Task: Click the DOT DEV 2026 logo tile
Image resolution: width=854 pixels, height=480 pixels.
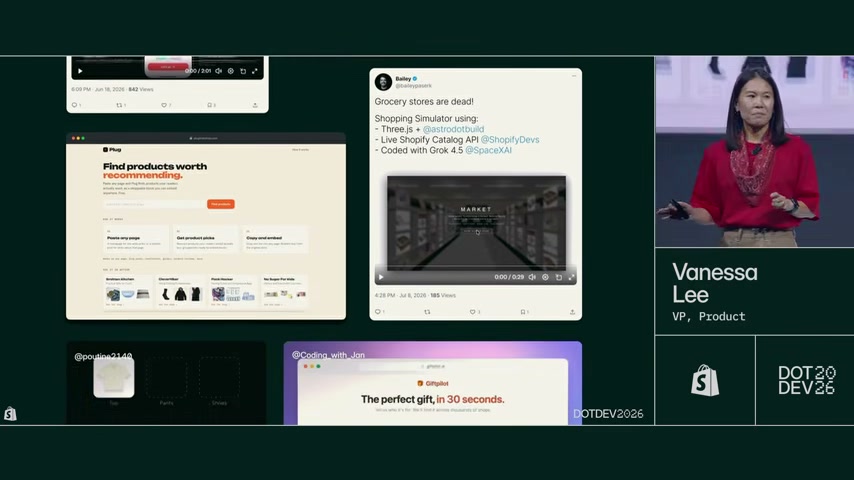Action: click(805, 380)
